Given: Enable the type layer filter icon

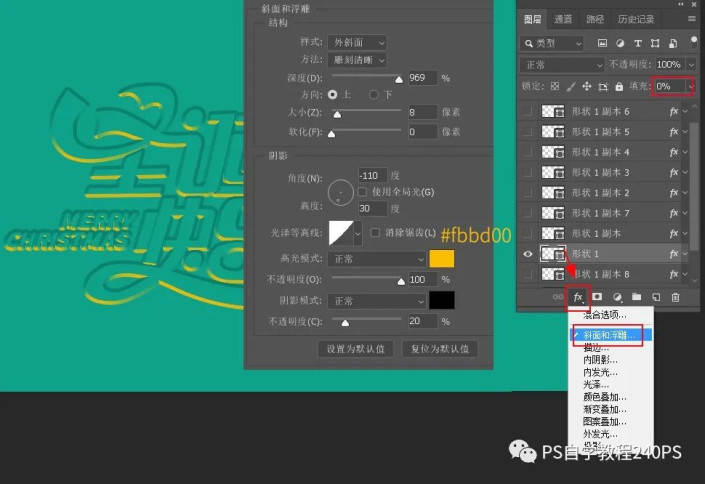Looking at the screenshot, I should coord(638,43).
